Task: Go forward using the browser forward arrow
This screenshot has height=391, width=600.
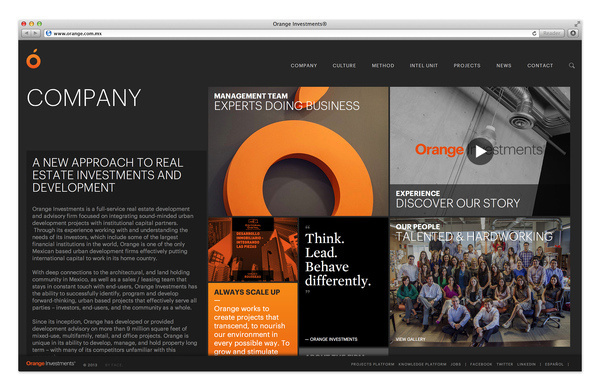Action: coord(35,33)
